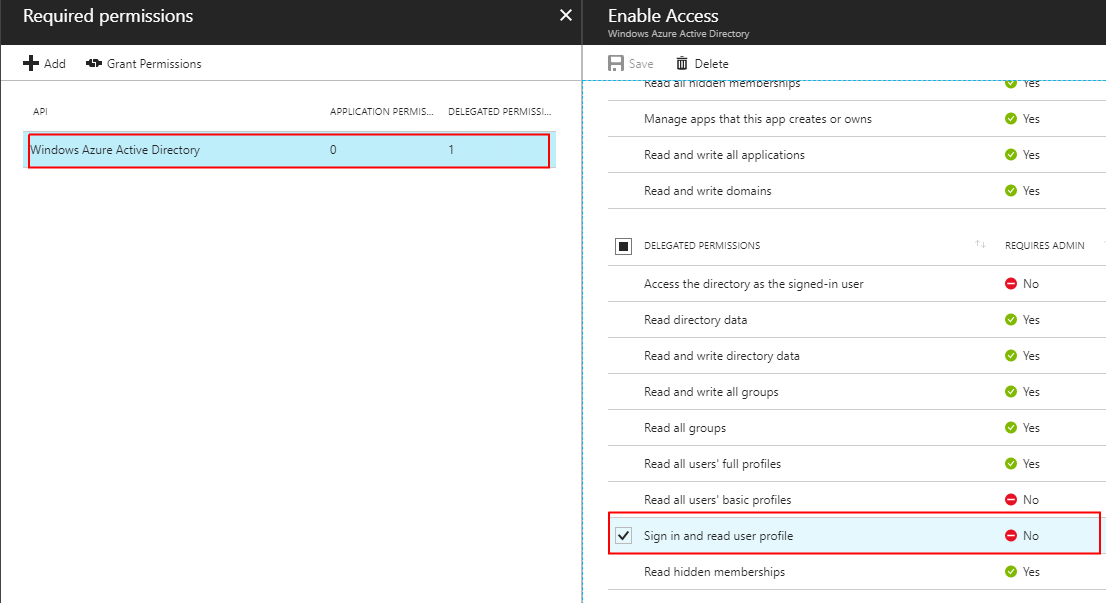Click Grant Permissions button label

154,64
